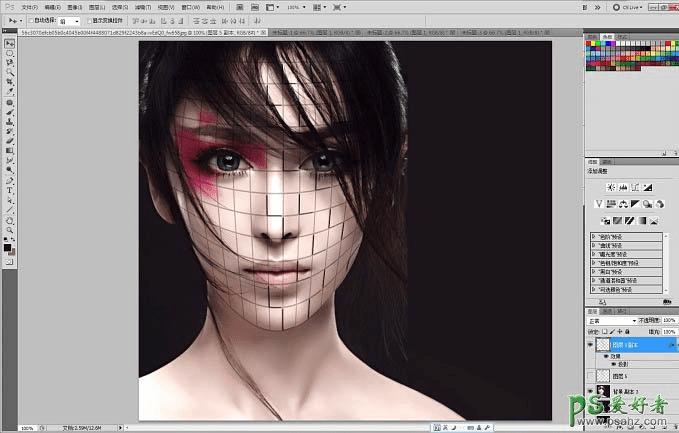The height and width of the screenshot is (433, 679).
Task: Open the layer blend mode dropdown
Action: click(612, 320)
